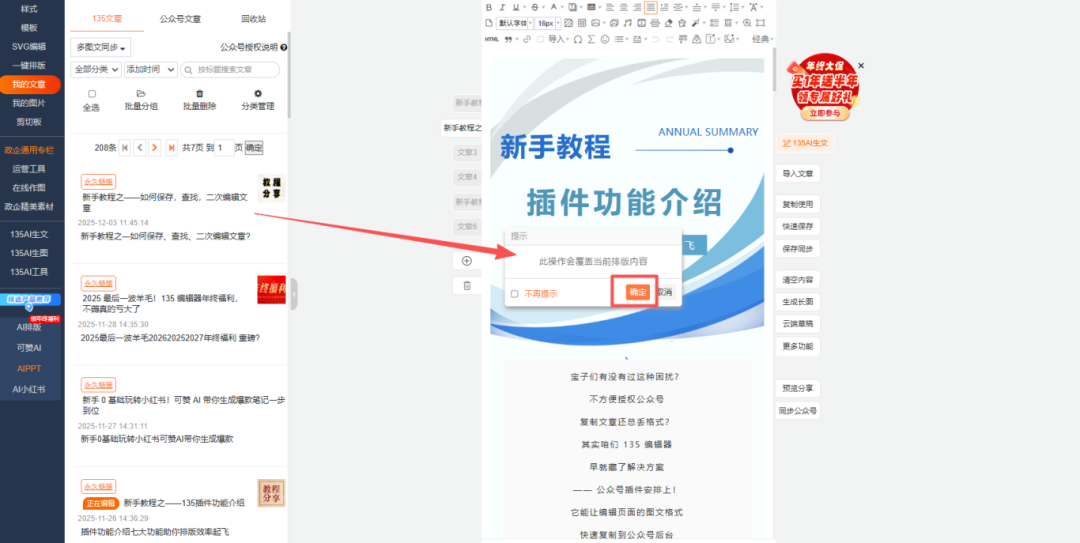Apply underline formatting
Viewport: 1080px width, 543px height.
[x=516, y=7]
